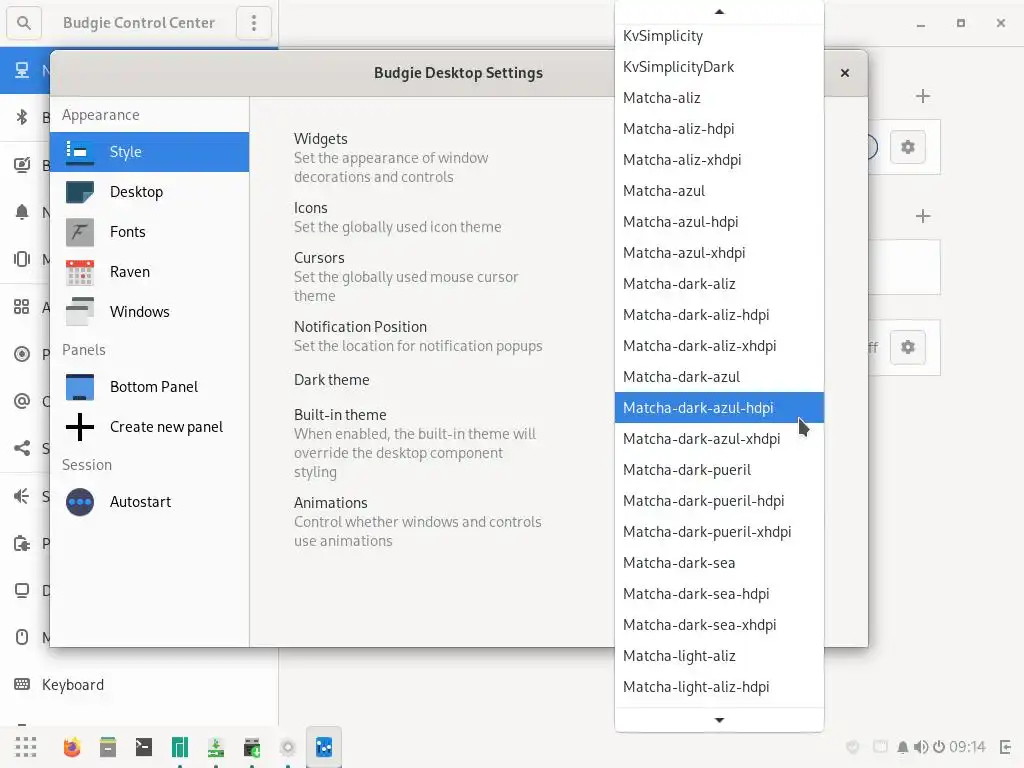
Task: Click the bell notifications icon in sidebar
Action: [x=22, y=212]
